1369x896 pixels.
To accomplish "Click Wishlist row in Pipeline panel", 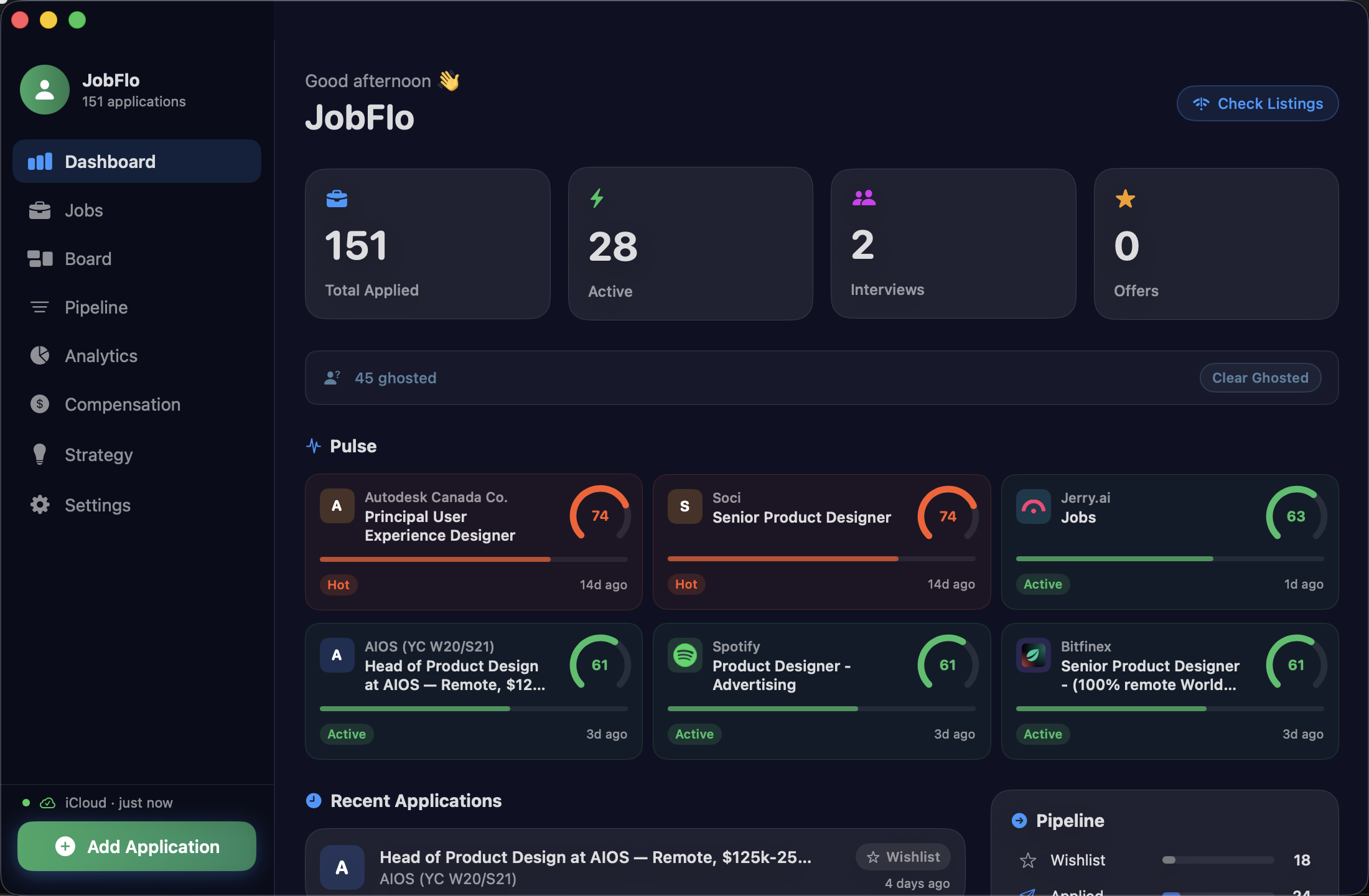I will [1165, 860].
